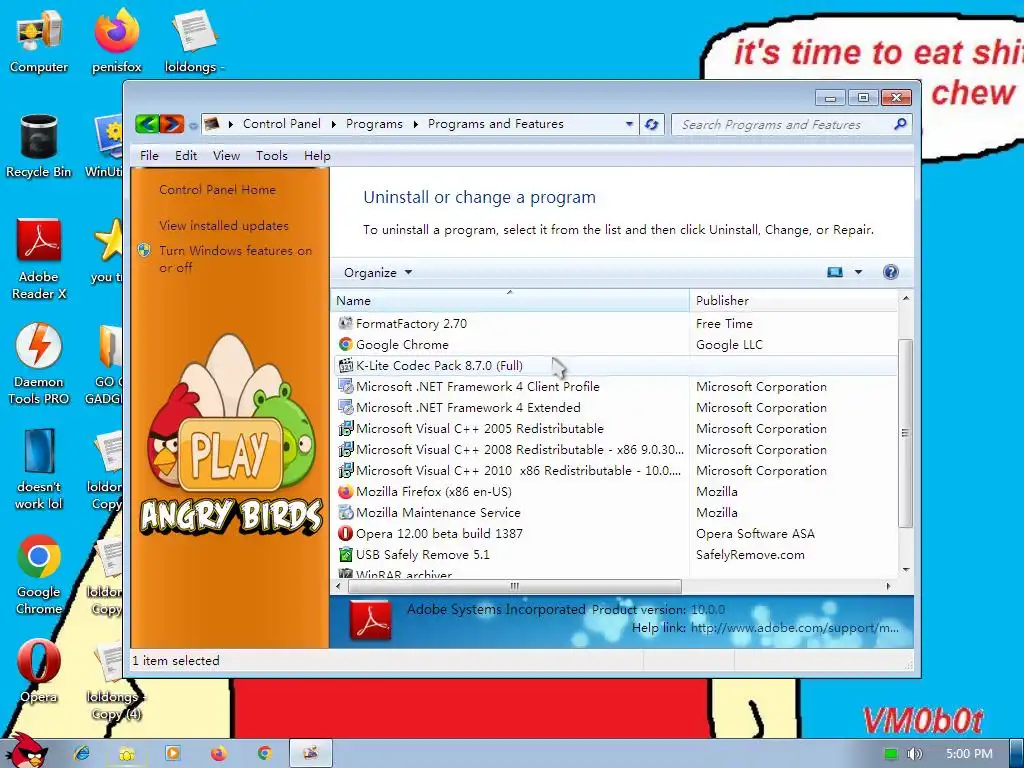
Task: Launch Firefox from the taskbar
Action: click(x=219, y=753)
